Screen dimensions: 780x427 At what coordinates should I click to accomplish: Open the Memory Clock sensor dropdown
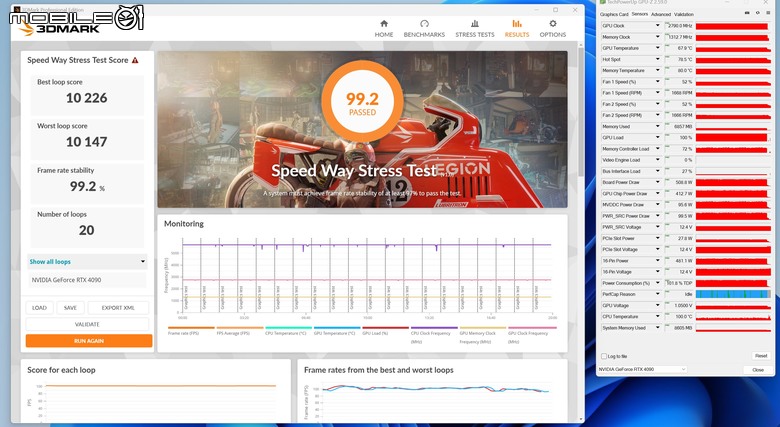click(657, 37)
